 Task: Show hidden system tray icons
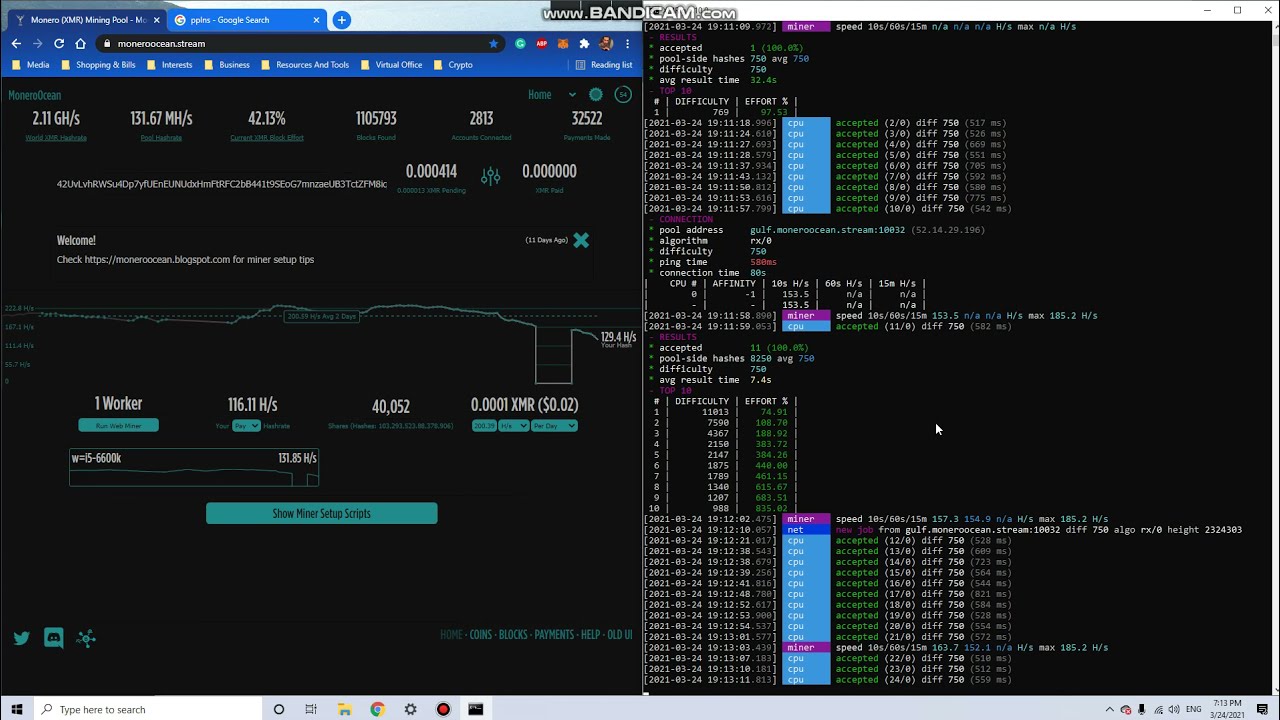[x=1109, y=709]
